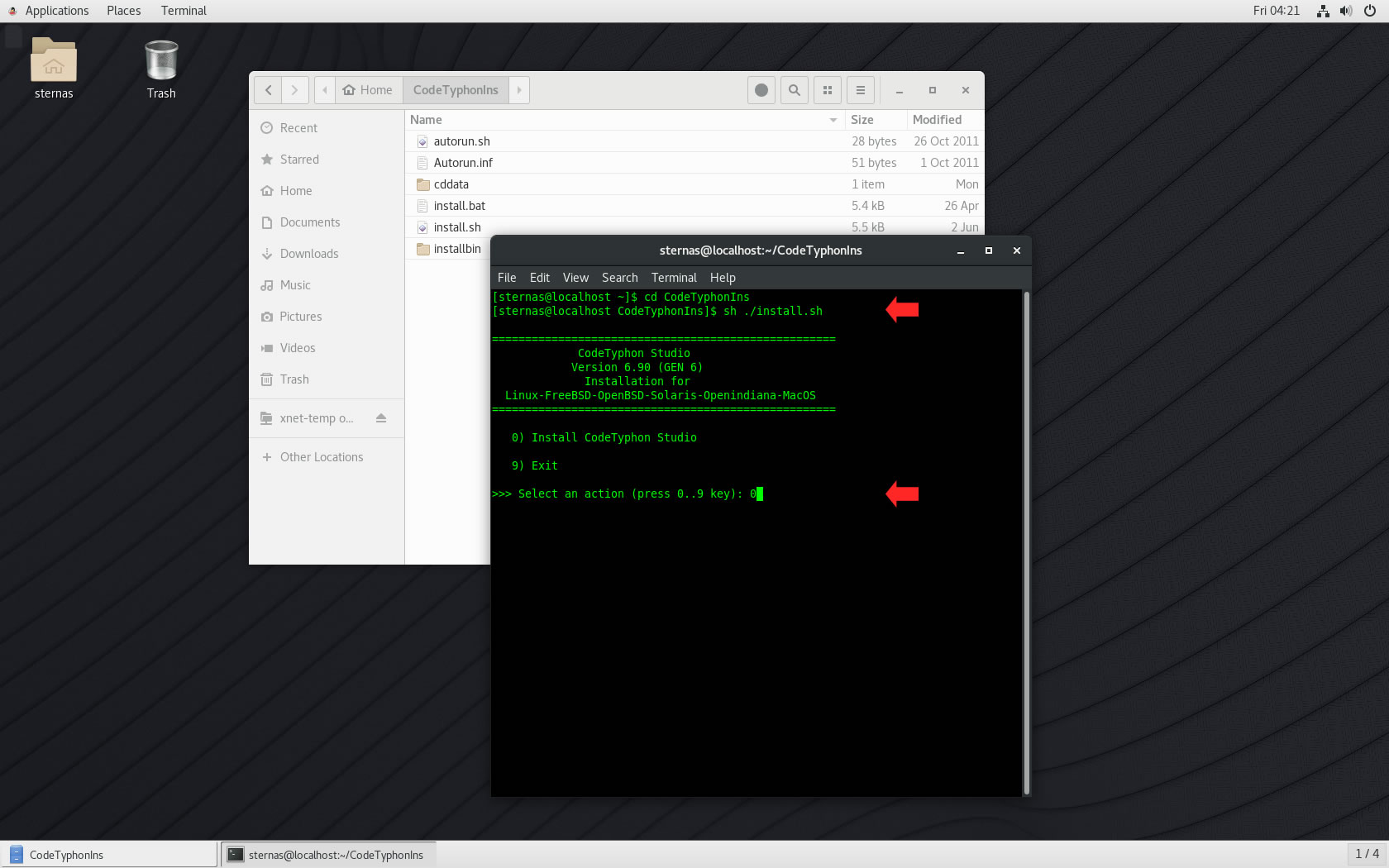Click the power icon in top panel
Viewport: 1389px width, 868px height.
click(x=1370, y=11)
